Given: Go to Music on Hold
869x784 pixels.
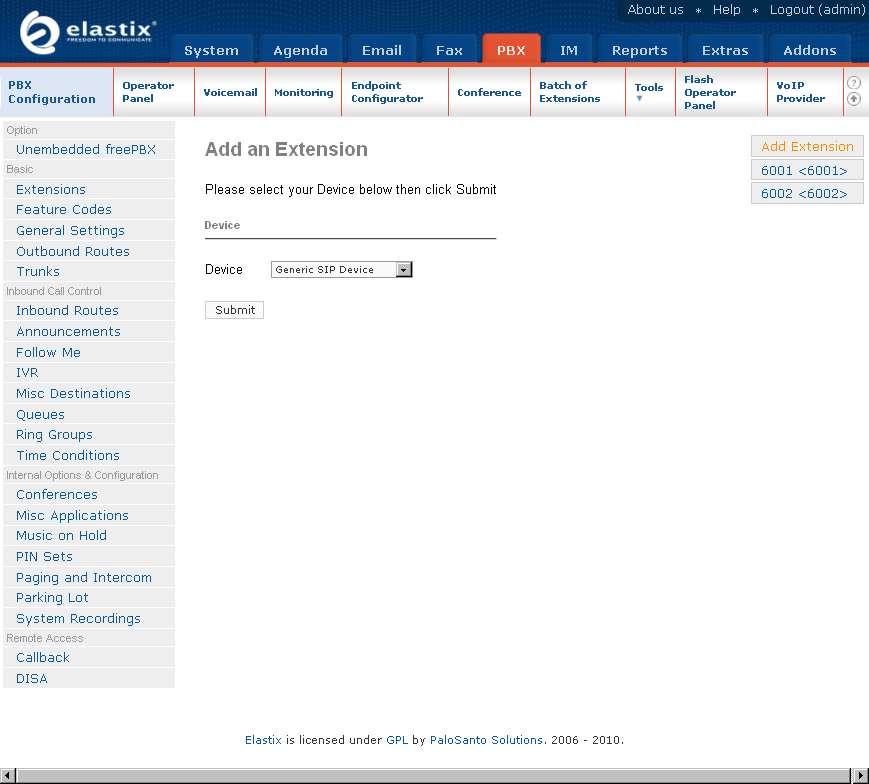Looking at the screenshot, I should pyautogui.click(x=89, y=535).
